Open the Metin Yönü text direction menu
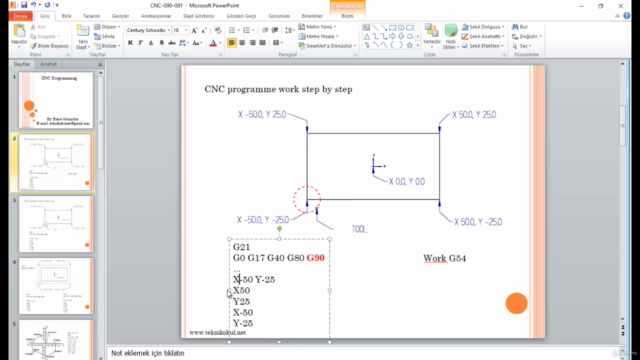Screen dimensions: 640x360 tap(318, 27)
